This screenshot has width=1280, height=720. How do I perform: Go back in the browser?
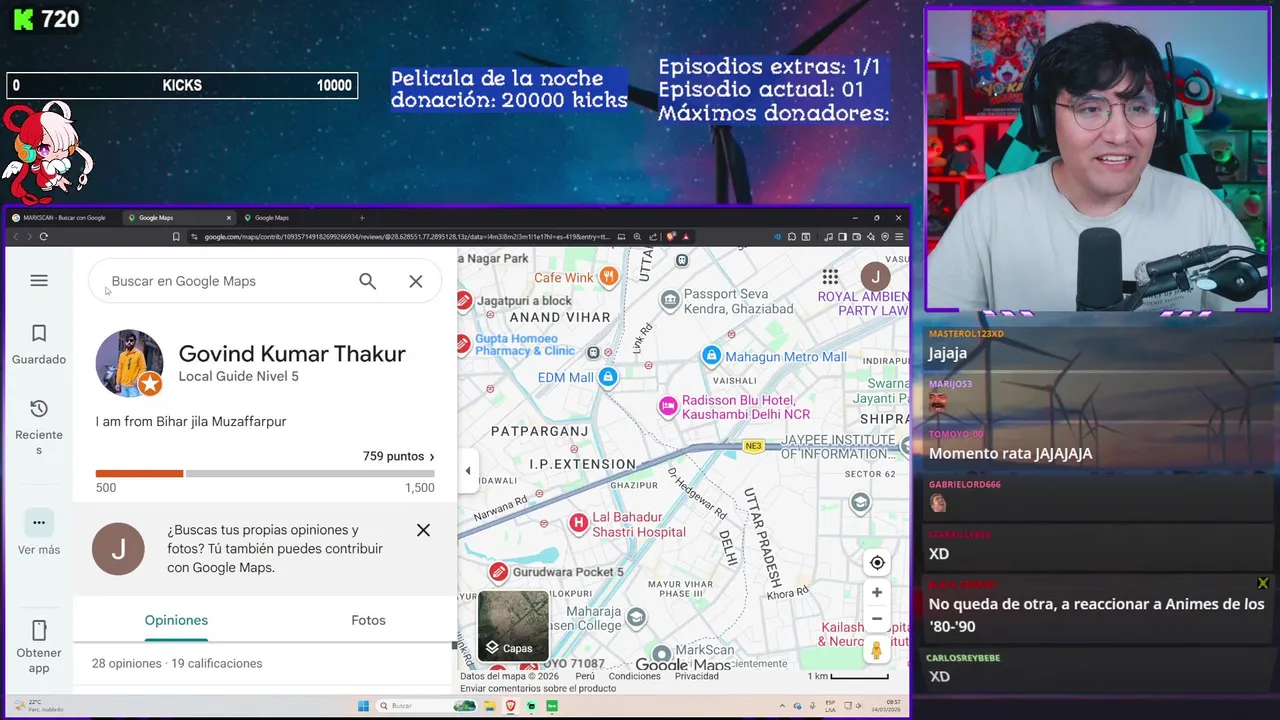15,237
